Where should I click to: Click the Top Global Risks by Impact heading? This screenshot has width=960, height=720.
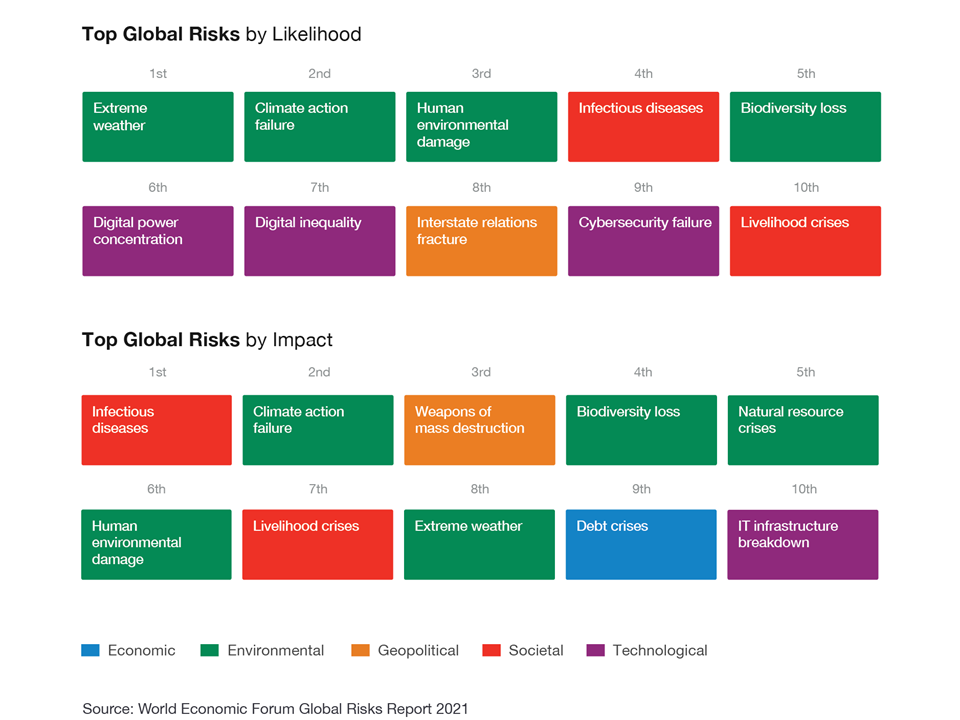click(207, 340)
